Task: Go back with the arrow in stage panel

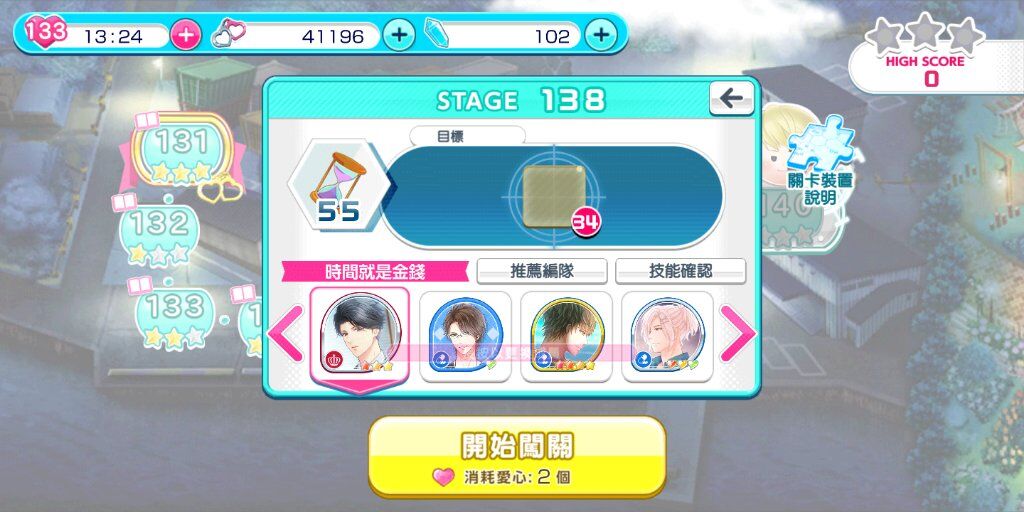Action: (x=731, y=99)
